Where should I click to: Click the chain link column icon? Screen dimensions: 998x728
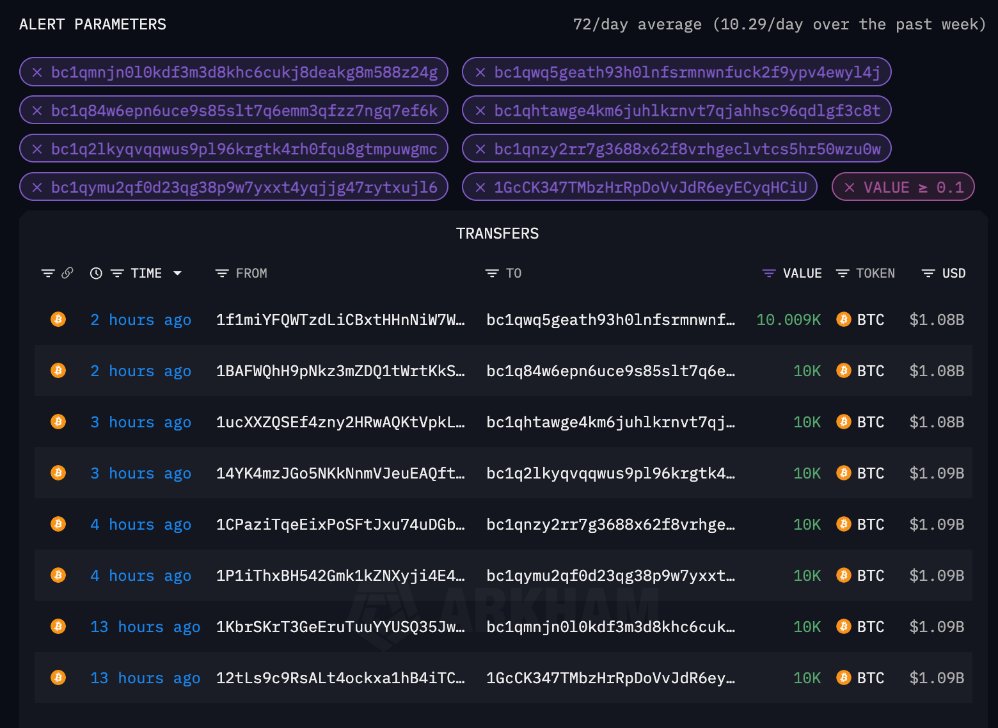(x=67, y=273)
